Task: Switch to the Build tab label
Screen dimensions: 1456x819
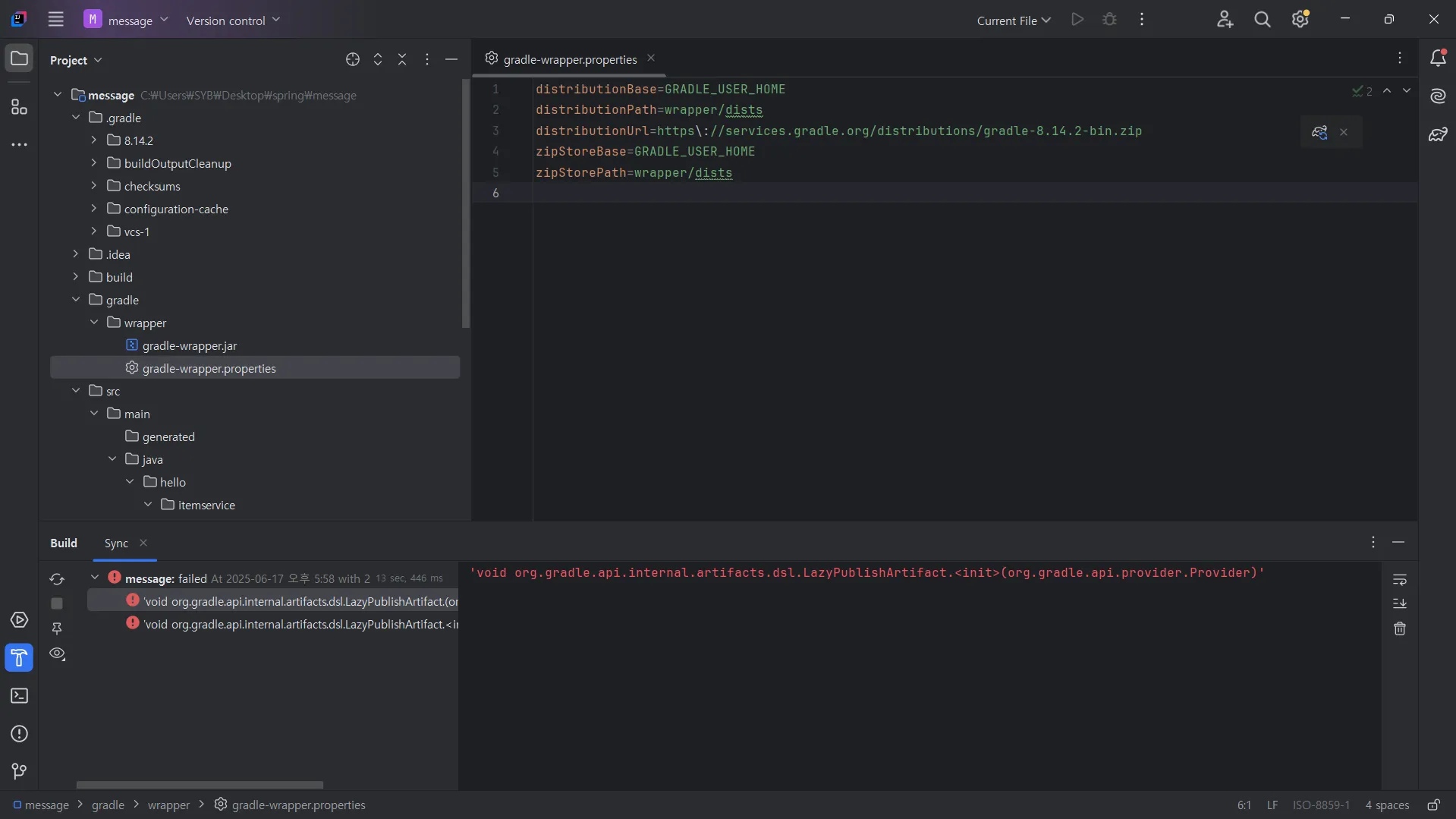Action: [64, 543]
